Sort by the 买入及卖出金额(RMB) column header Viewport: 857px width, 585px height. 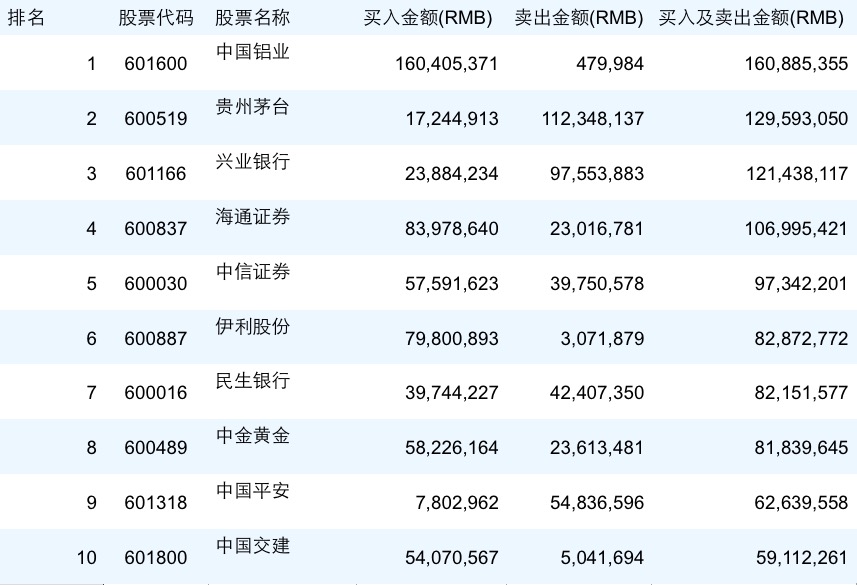coord(751,17)
